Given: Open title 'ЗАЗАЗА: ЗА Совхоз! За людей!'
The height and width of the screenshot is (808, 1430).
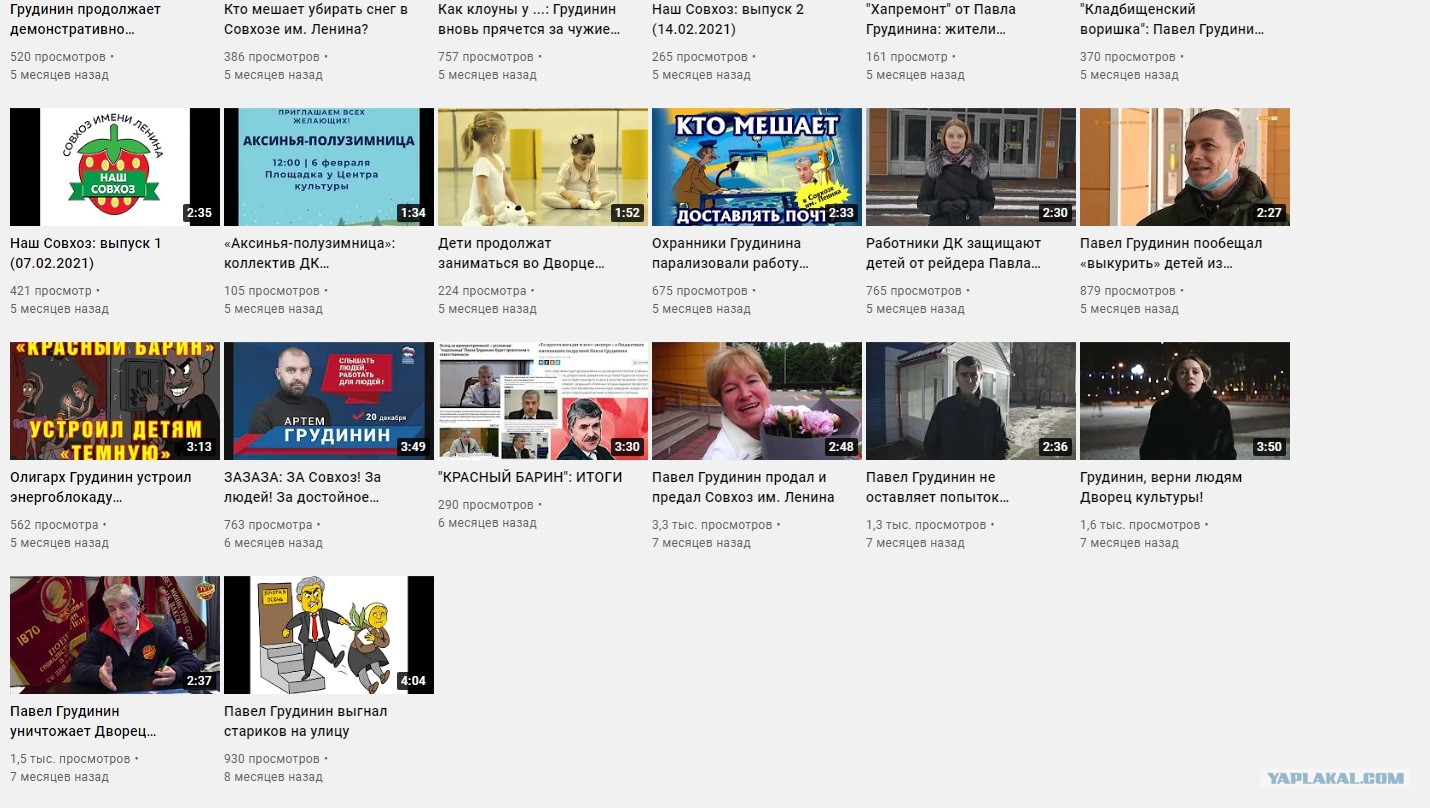Looking at the screenshot, I should point(302,487).
